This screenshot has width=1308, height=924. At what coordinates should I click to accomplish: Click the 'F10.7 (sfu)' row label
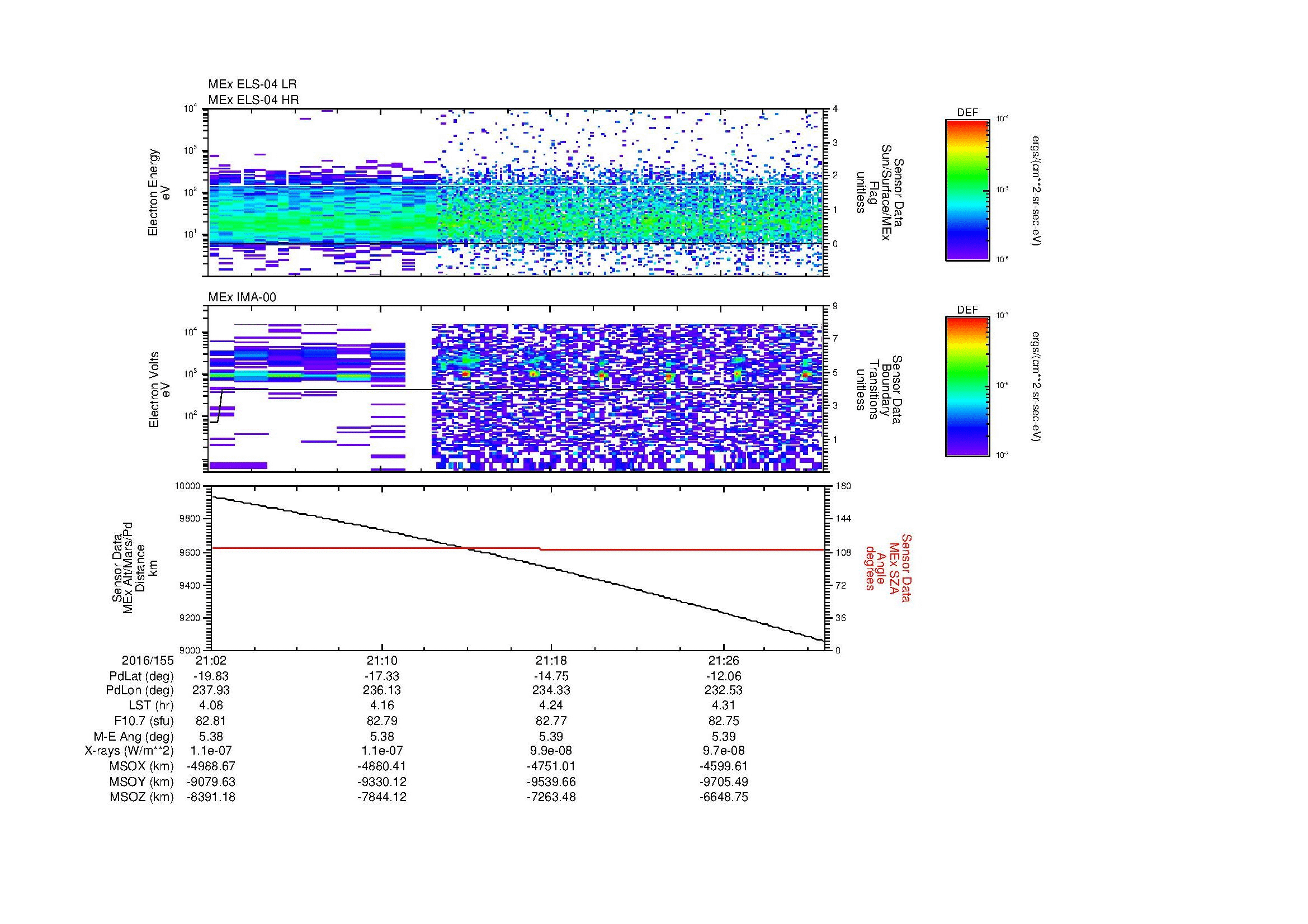coord(144,721)
